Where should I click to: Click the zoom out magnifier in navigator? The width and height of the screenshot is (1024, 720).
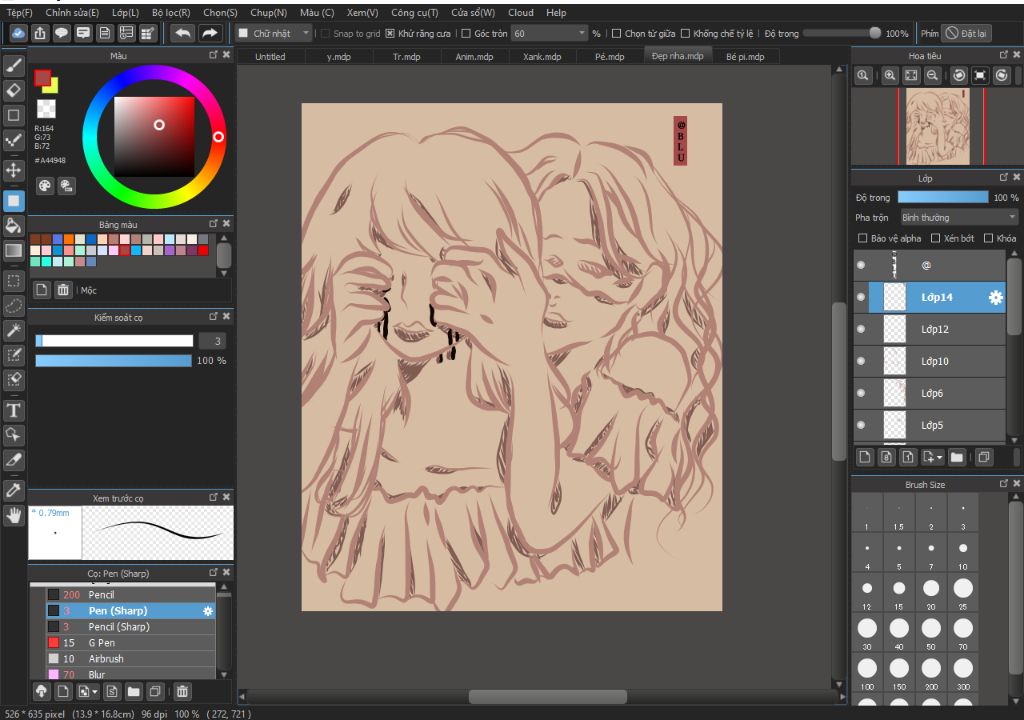(933, 76)
